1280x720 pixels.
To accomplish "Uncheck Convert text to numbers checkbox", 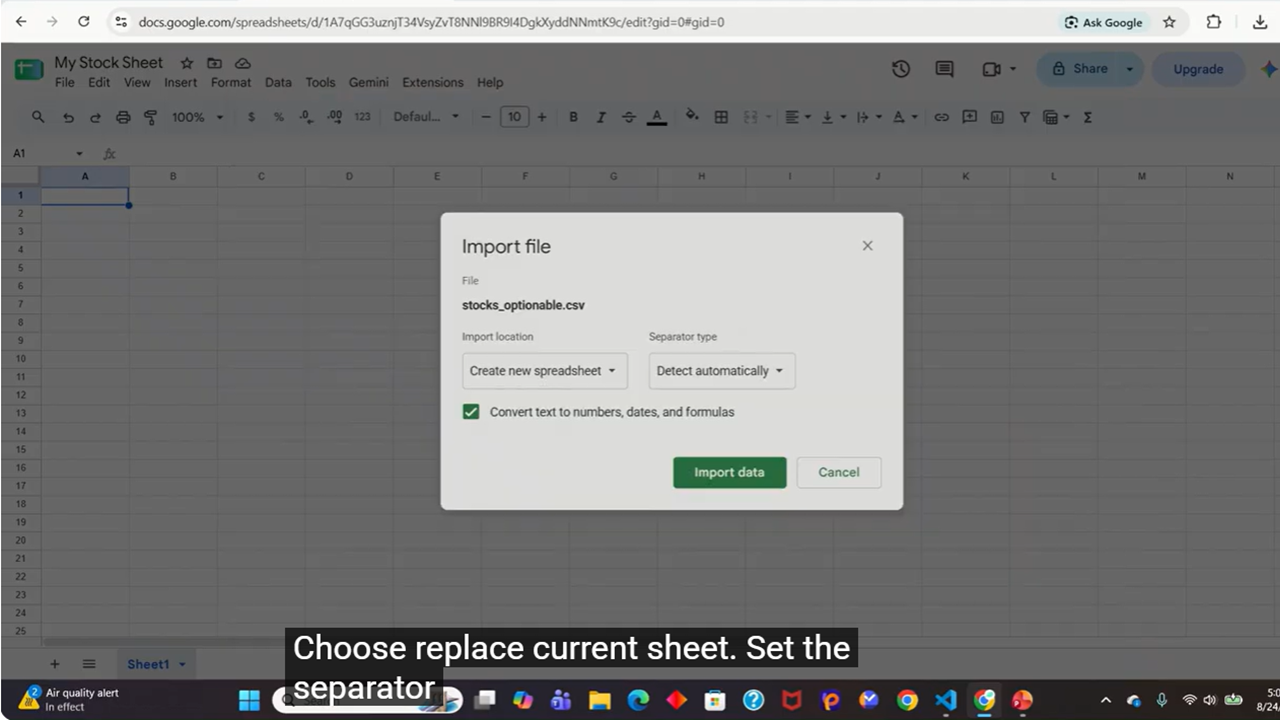I will (471, 412).
